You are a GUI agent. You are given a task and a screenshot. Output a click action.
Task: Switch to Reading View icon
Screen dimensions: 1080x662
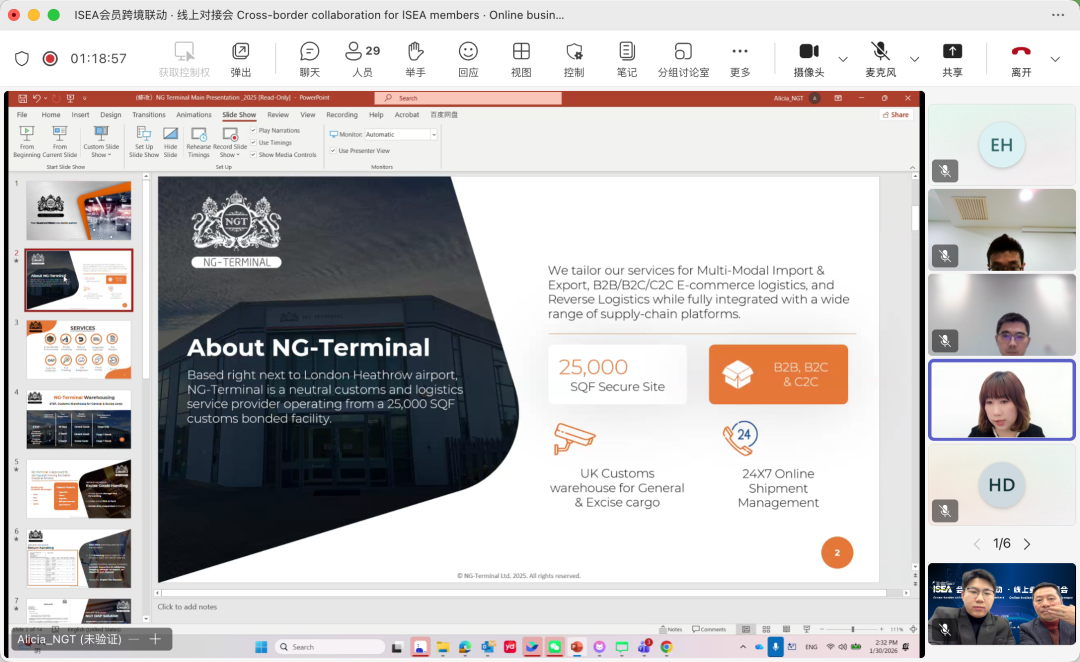click(786, 629)
